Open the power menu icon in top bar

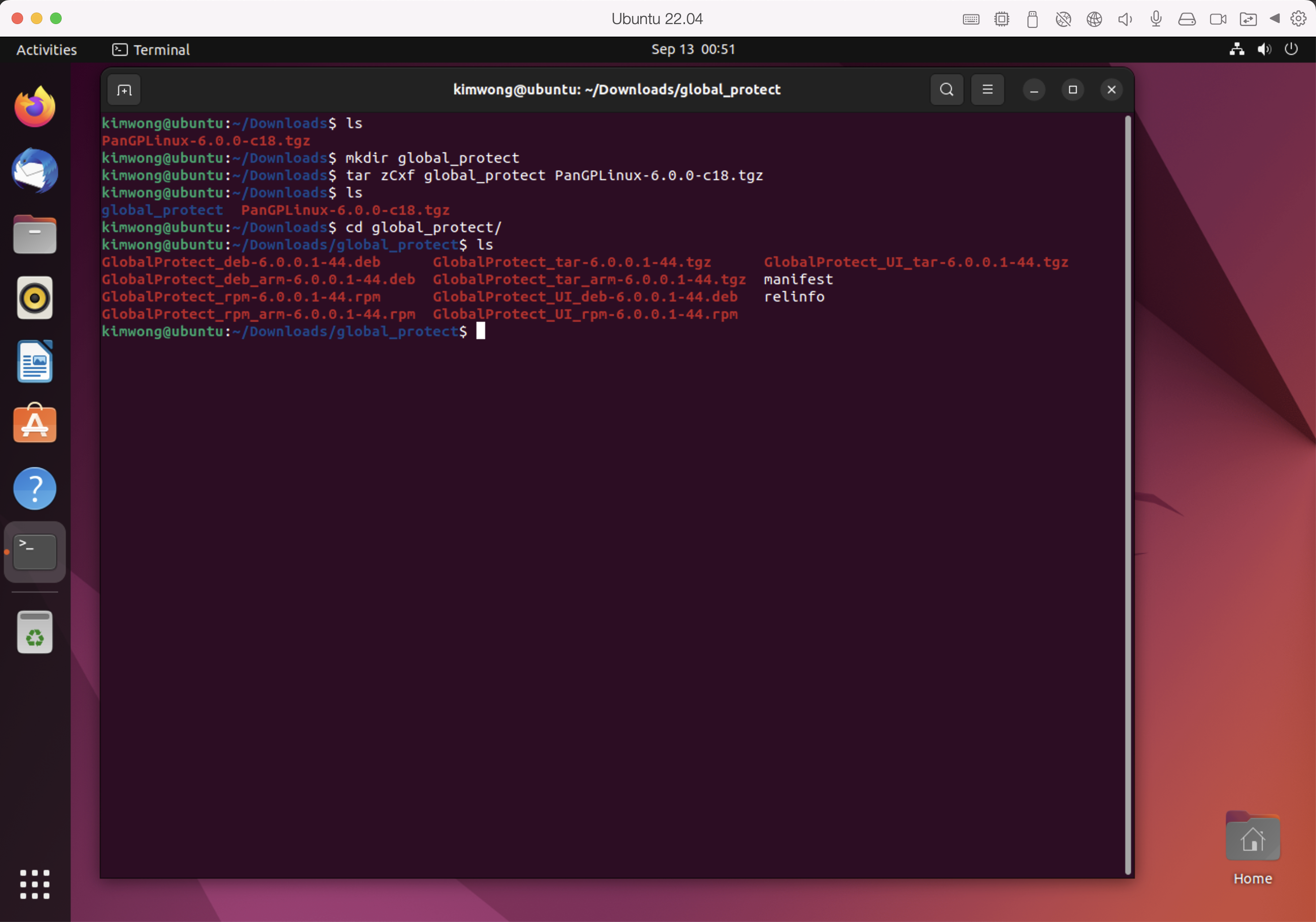(x=1291, y=50)
